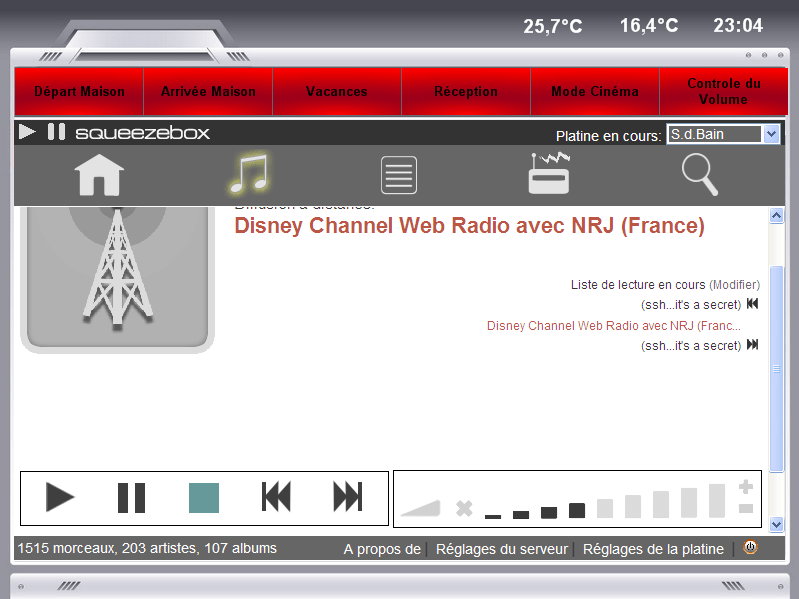Skip to previous track in bottom controls

276,497
